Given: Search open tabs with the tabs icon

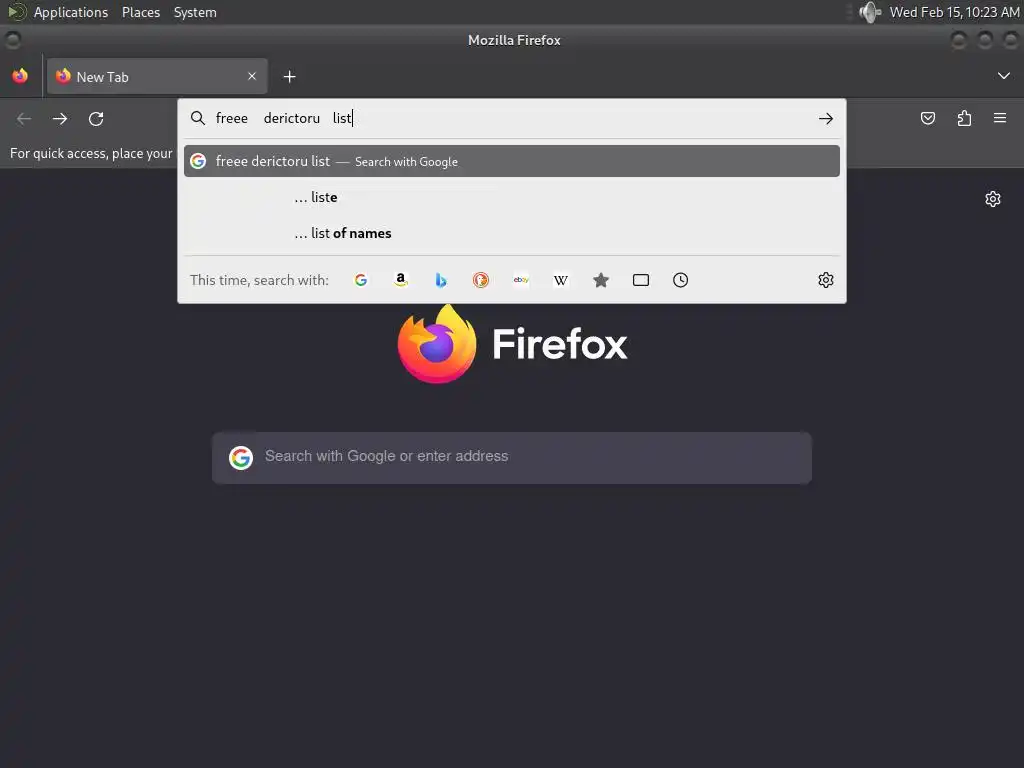Looking at the screenshot, I should click(641, 280).
